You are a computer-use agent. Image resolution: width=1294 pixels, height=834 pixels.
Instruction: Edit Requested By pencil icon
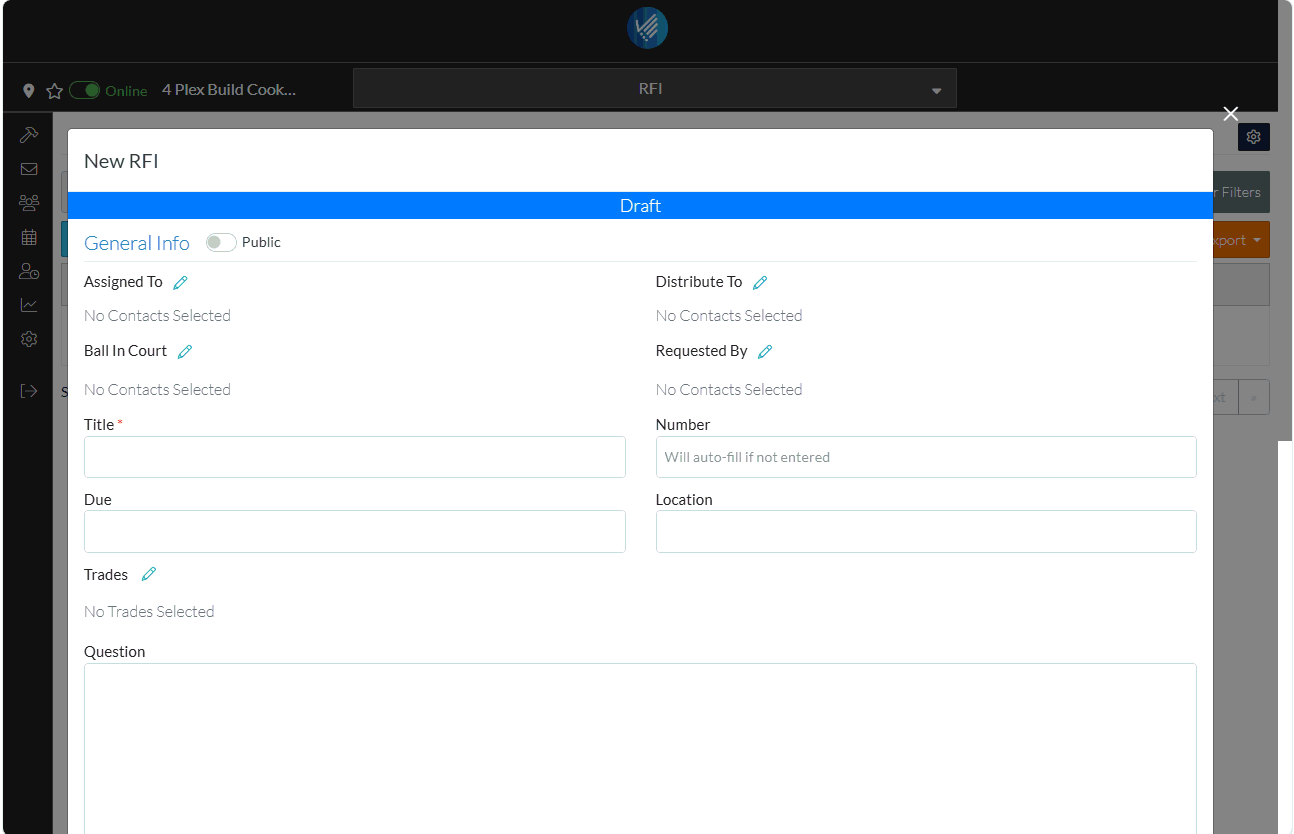click(765, 352)
